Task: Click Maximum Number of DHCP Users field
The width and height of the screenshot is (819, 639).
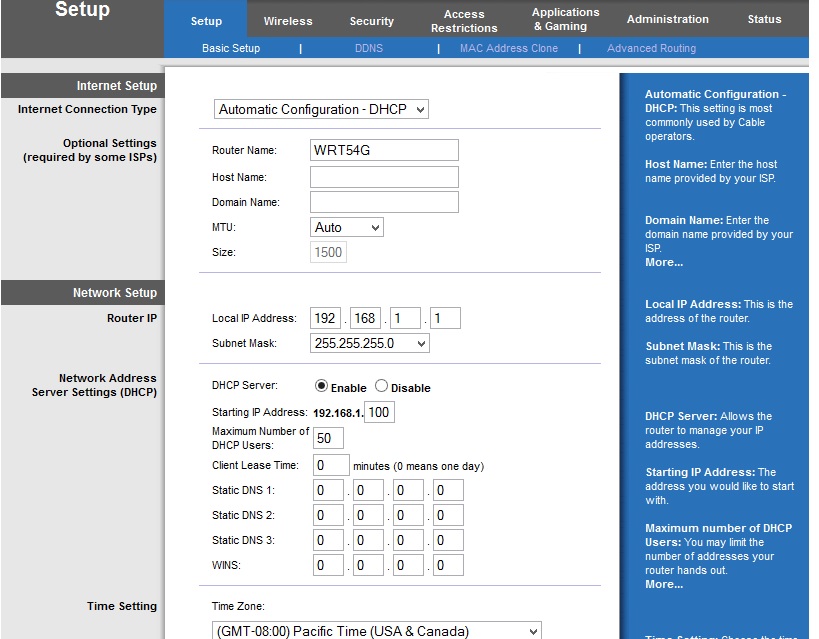Action: click(x=328, y=438)
